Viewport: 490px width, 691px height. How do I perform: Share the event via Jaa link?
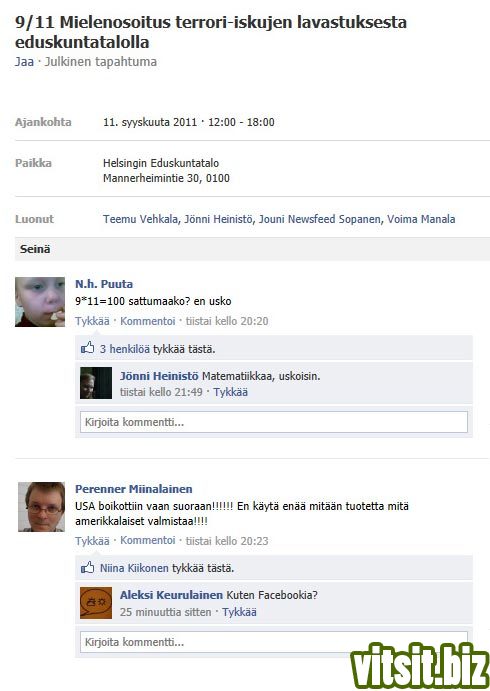click(x=24, y=62)
